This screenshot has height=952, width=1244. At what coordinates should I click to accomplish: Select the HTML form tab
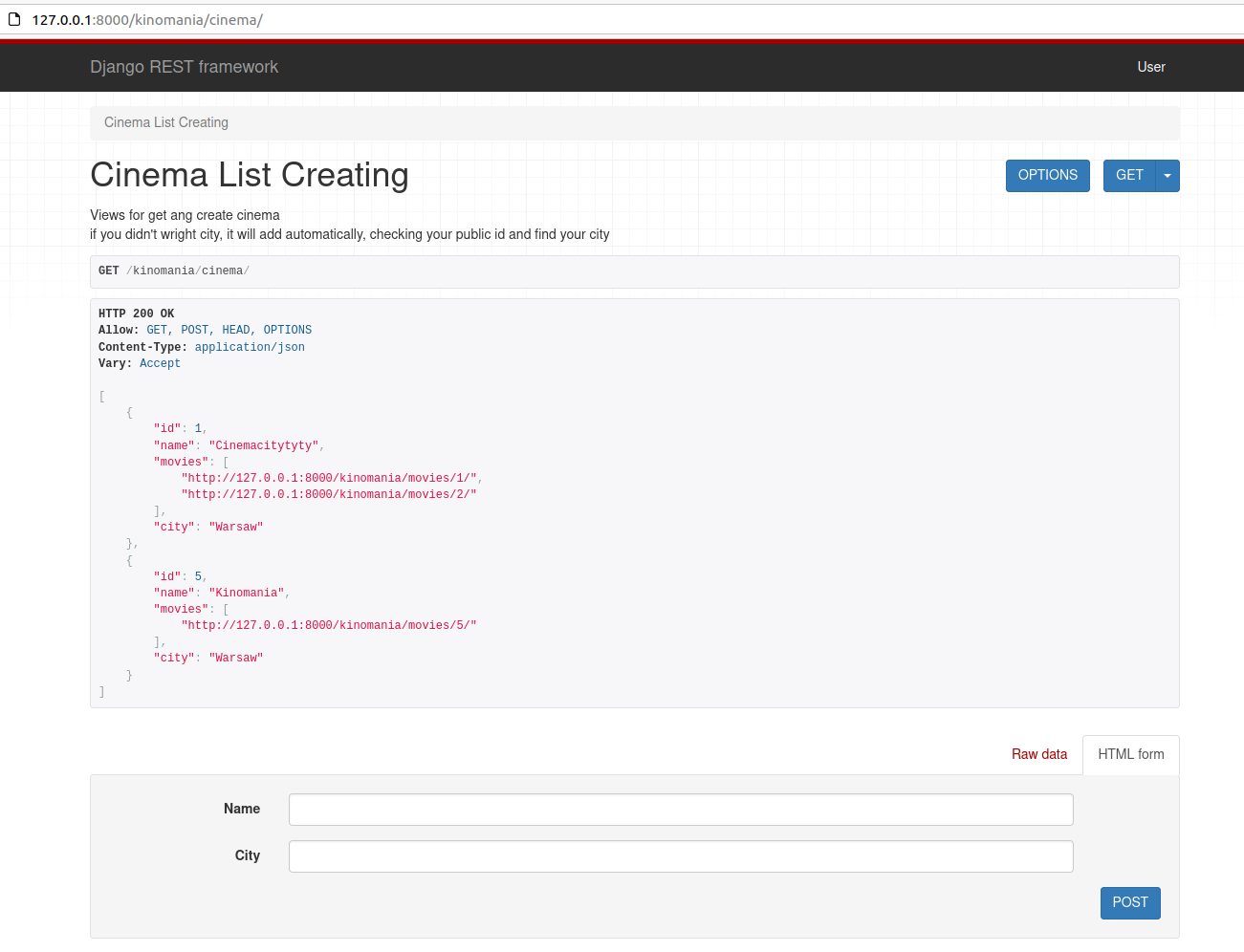[x=1131, y=754]
